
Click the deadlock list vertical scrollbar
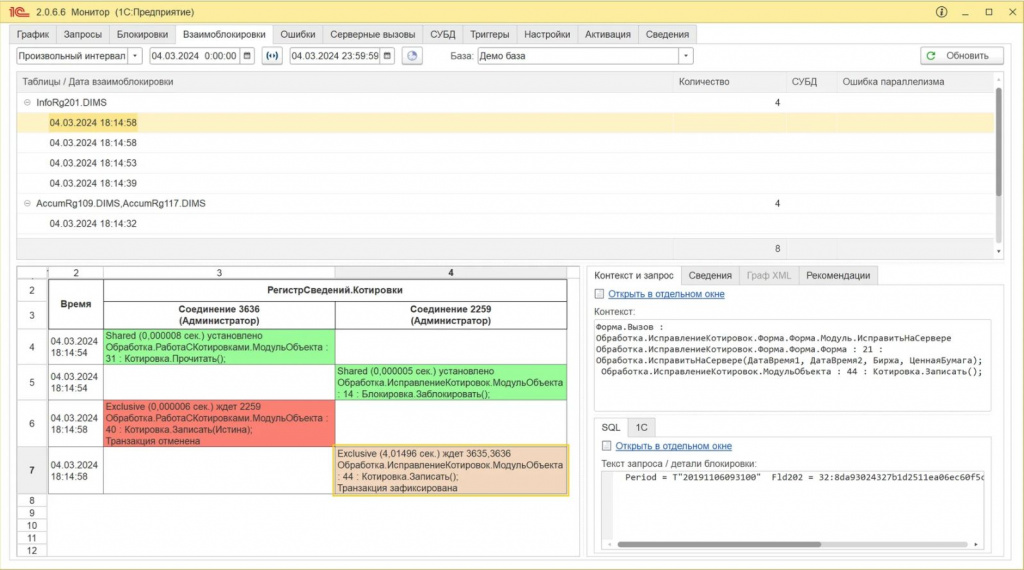click(999, 140)
